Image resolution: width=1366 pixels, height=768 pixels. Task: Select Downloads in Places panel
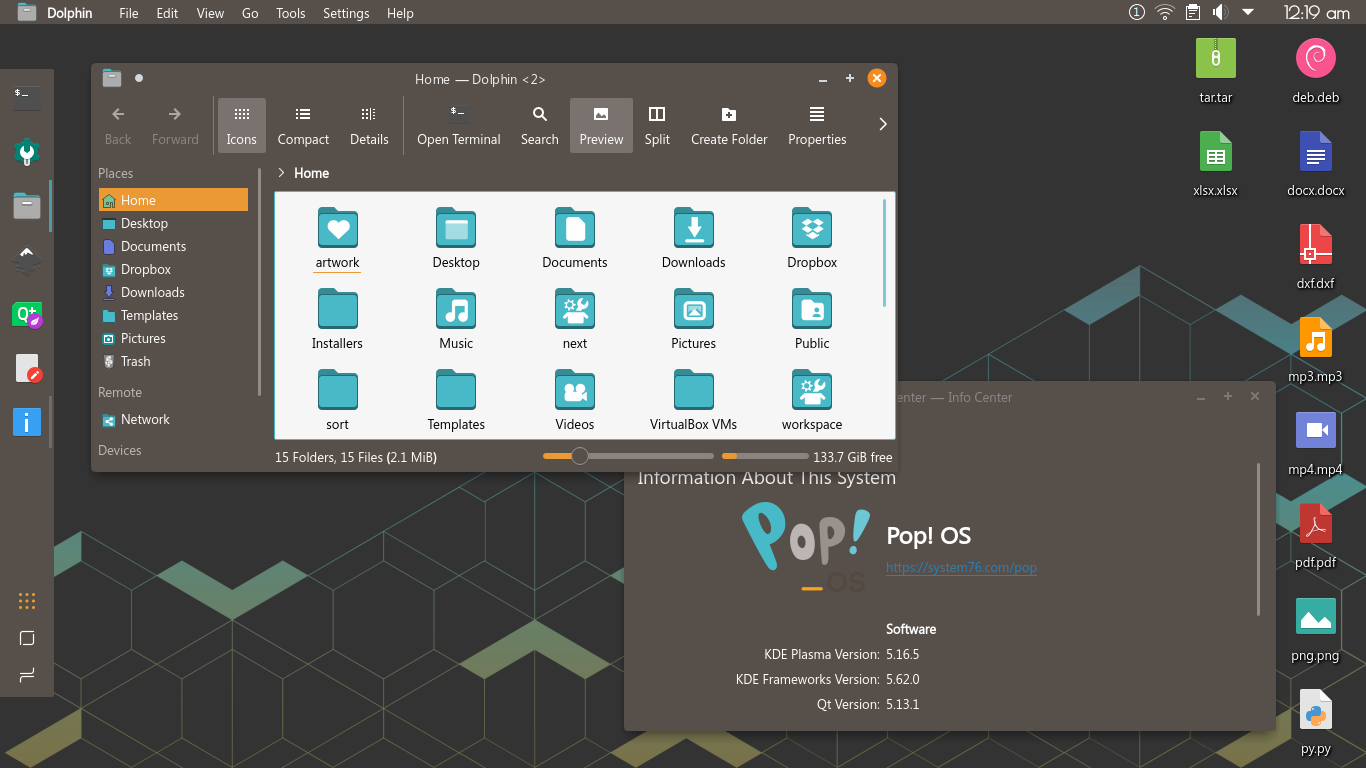(x=173, y=292)
